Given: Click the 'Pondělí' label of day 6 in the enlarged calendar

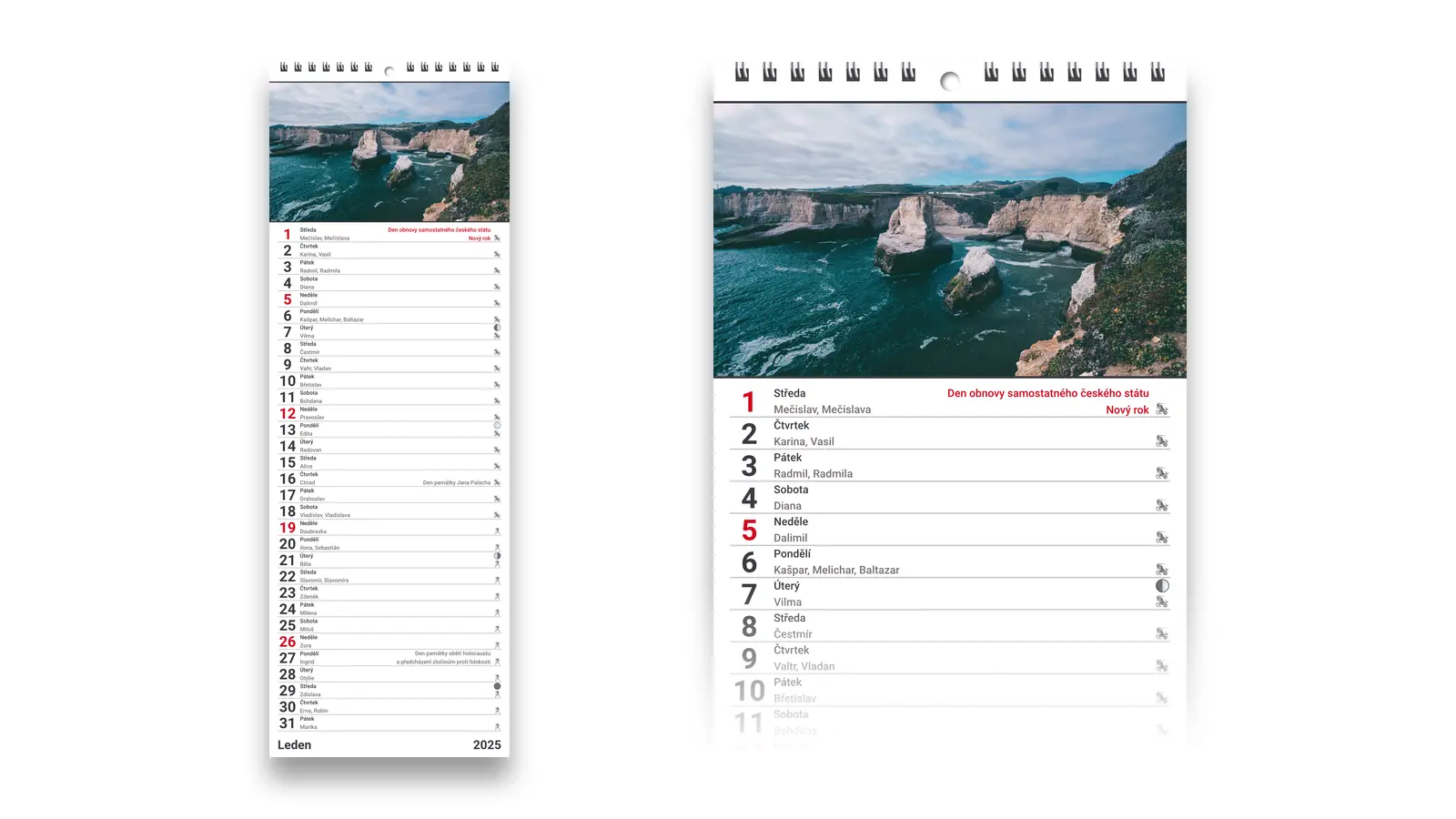Looking at the screenshot, I should [x=792, y=553].
